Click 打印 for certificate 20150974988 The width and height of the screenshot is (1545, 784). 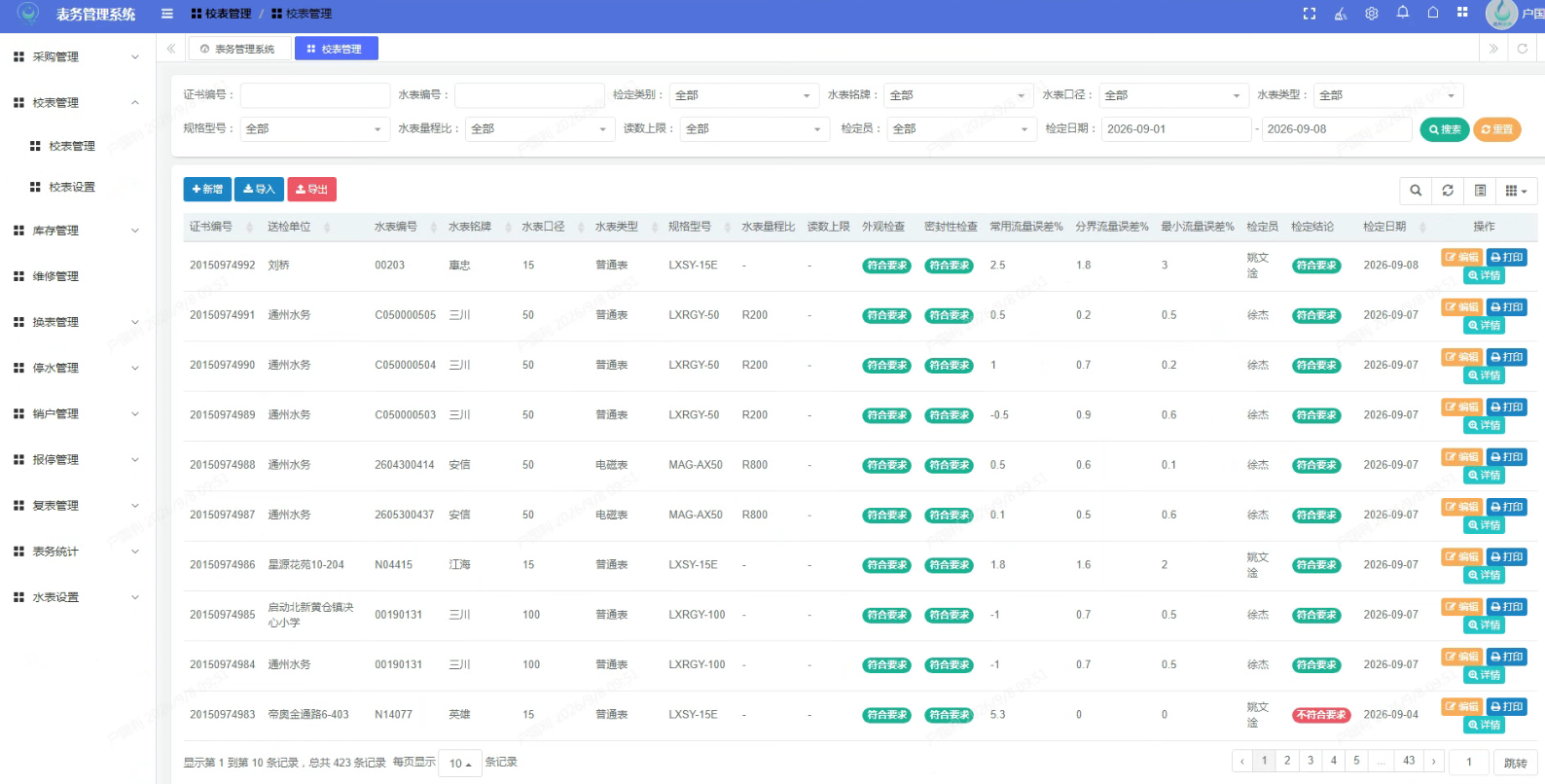click(1507, 457)
